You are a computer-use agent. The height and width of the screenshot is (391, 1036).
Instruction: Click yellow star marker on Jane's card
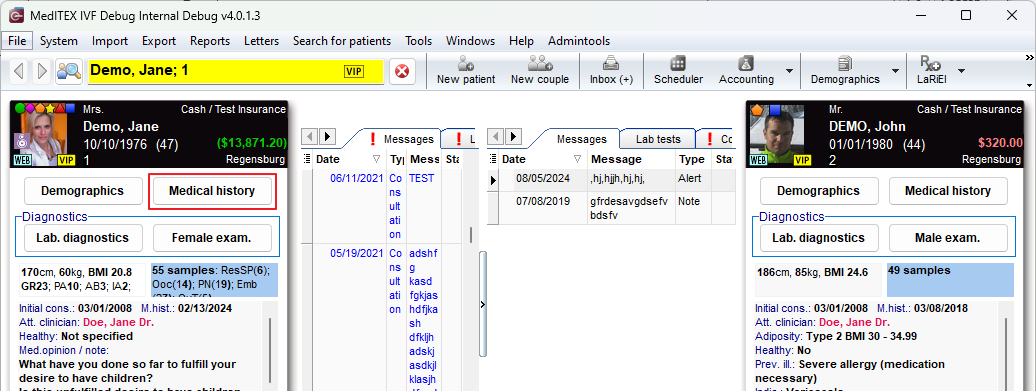(50, 108)
